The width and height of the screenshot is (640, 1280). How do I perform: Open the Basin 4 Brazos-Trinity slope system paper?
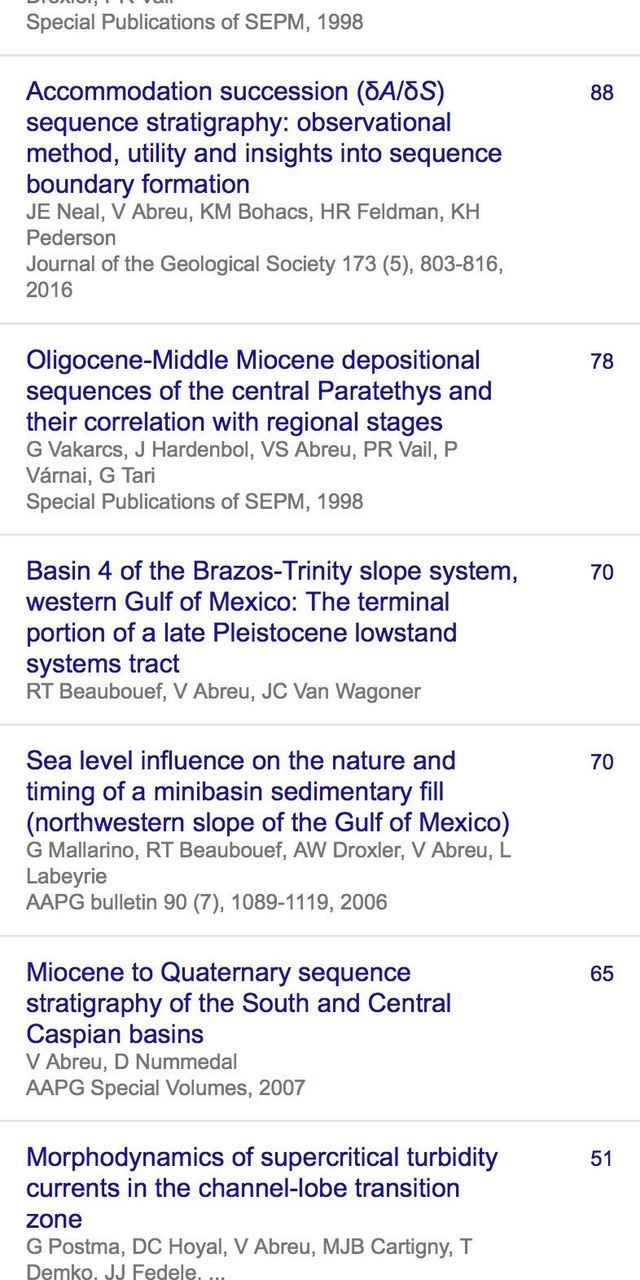pos(272,617)
